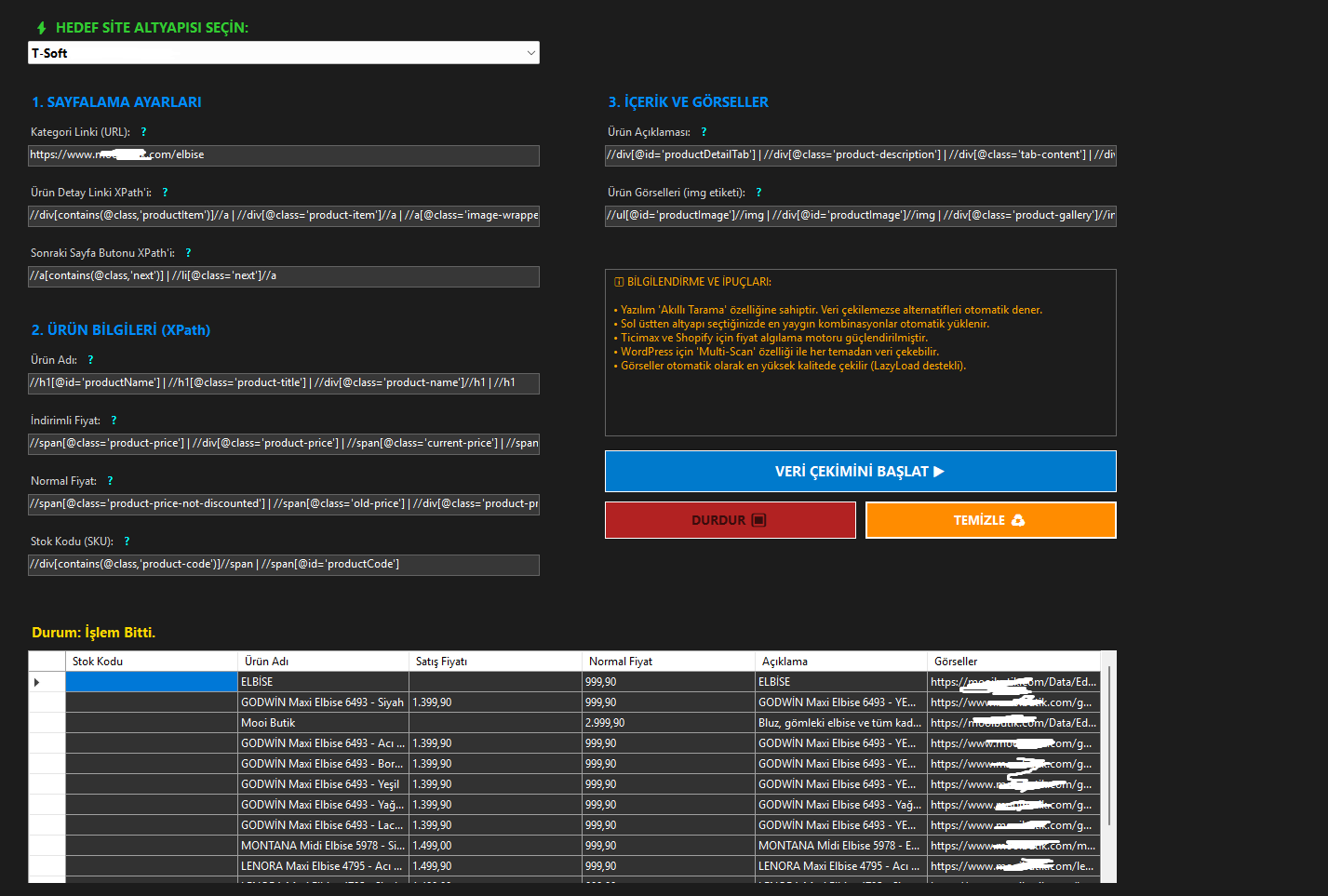Select the ELBİSE cell in Ürün Adı column
Viewport: 1328px width, 896px height.
[x=323, y=682]
